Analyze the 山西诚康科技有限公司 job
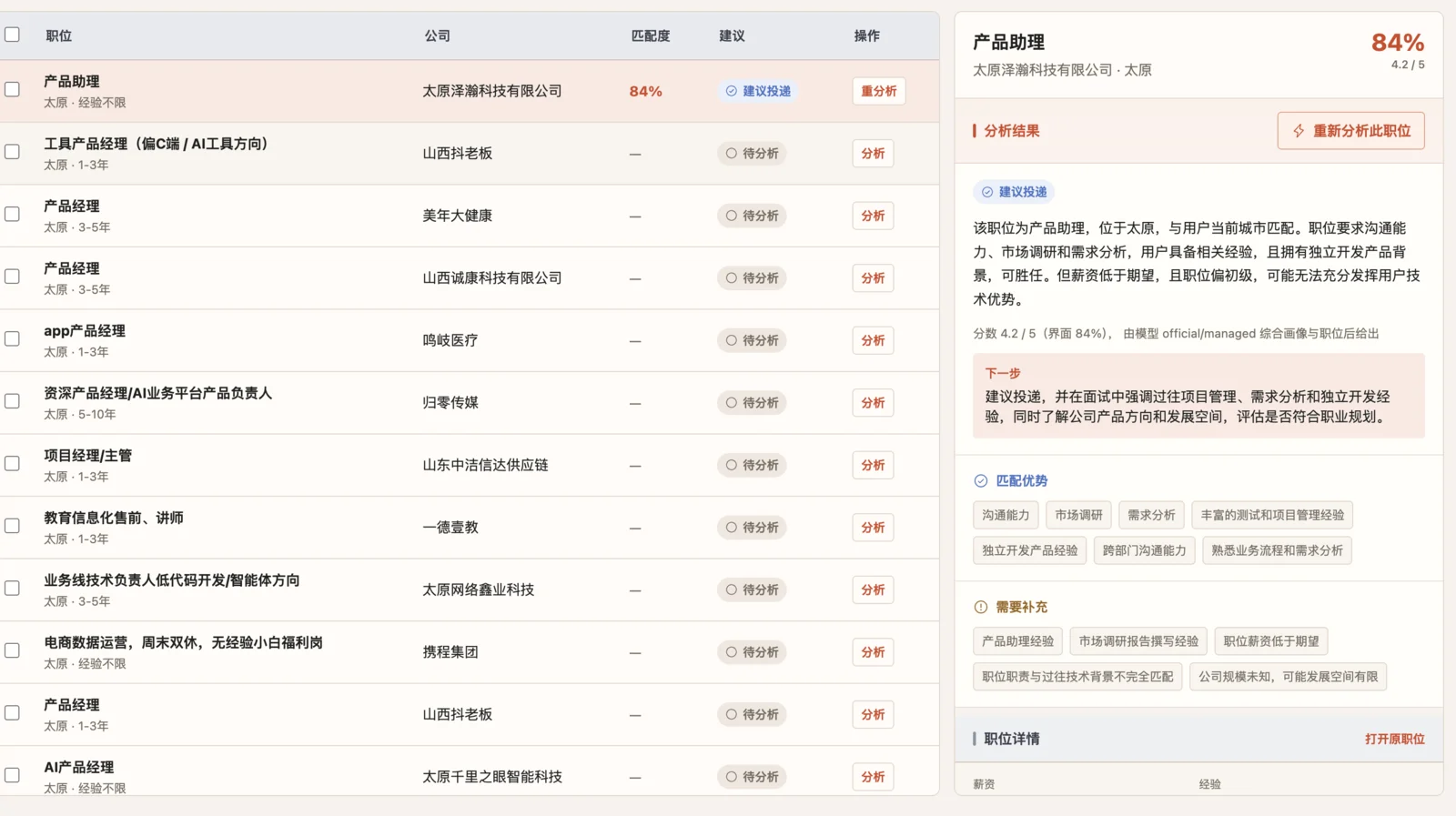Viewport: 1456px width, 816px height. [873, 278]
